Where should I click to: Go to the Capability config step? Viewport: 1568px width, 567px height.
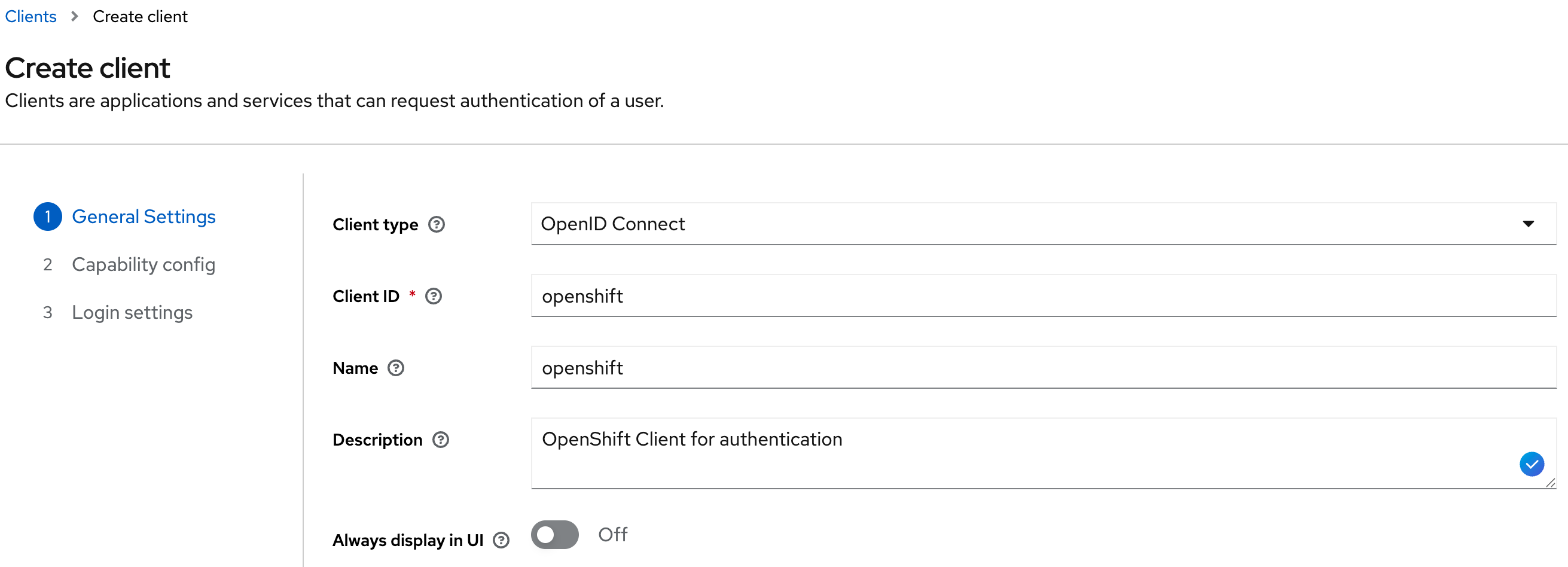click(x=144, y=264)
